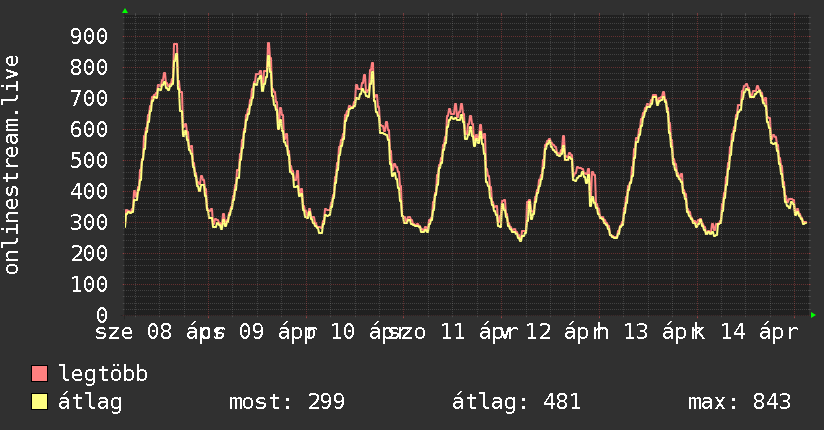Click the '14 ápr' date label

pyautogui.click(x=759, y=332)
